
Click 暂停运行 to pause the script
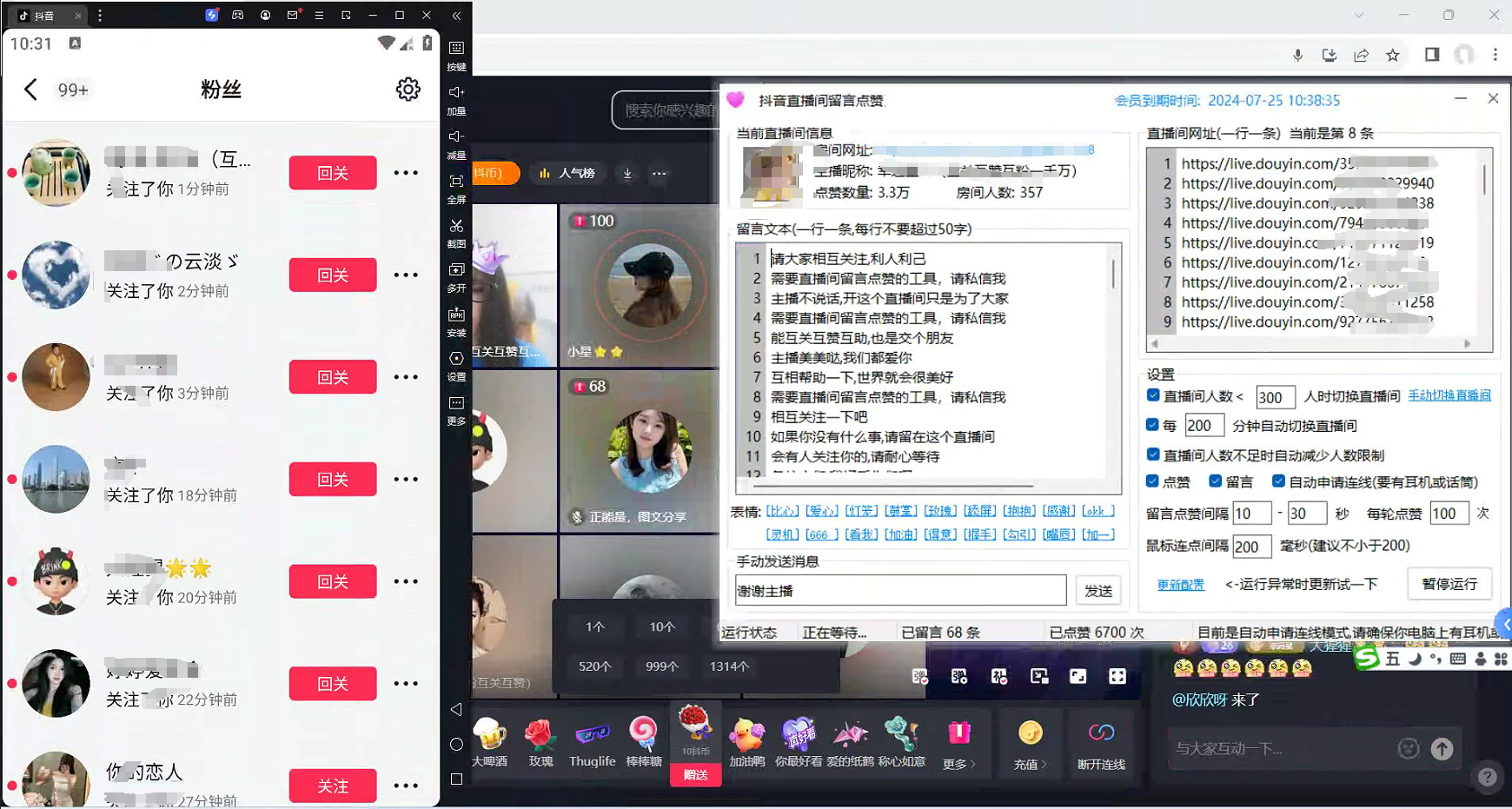[x=1449, y=584]
